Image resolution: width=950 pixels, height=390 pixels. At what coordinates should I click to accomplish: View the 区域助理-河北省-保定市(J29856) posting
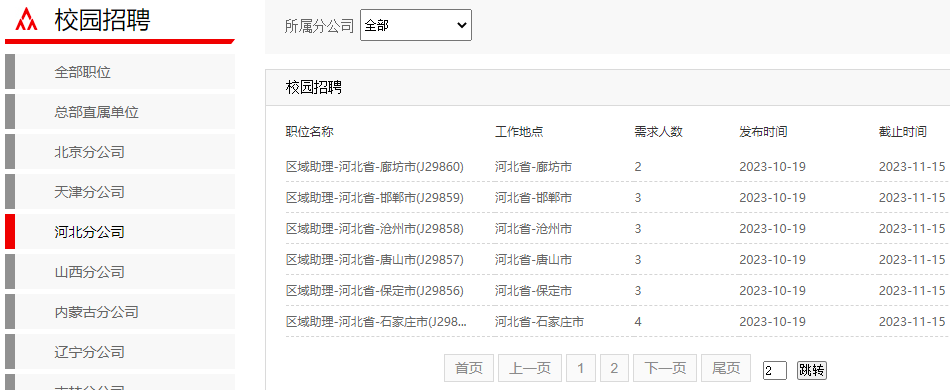(374, 291)
